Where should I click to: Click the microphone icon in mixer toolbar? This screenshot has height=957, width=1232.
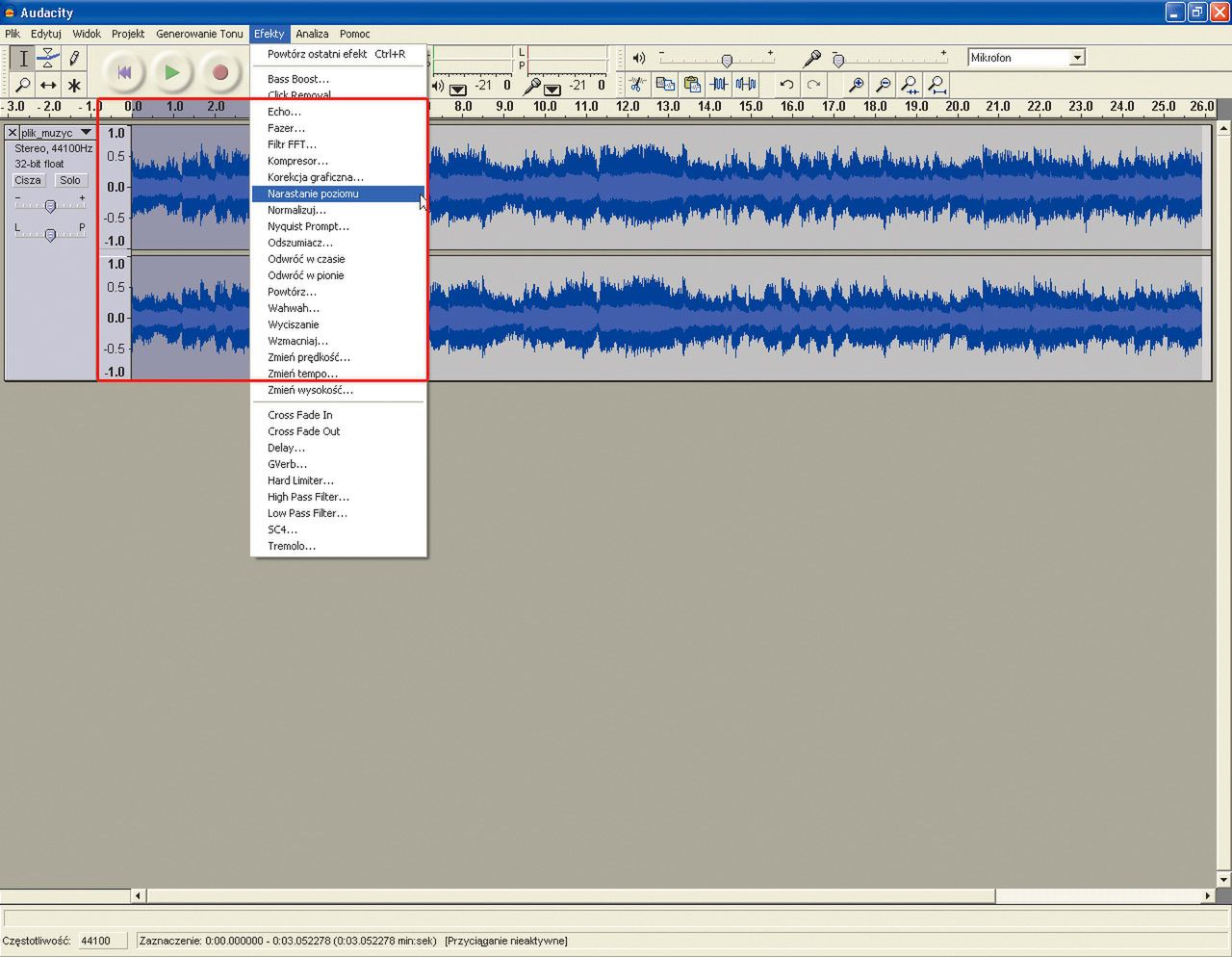(812, 59)
